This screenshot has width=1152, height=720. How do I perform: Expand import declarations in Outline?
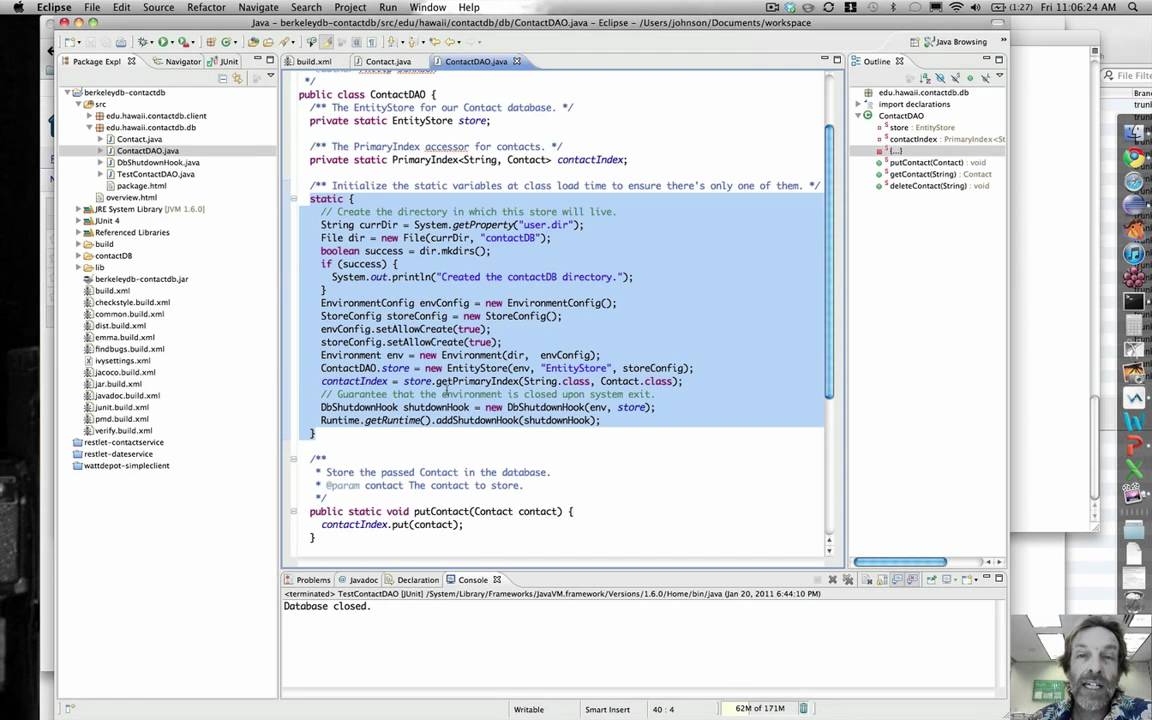tap(857, 104)
